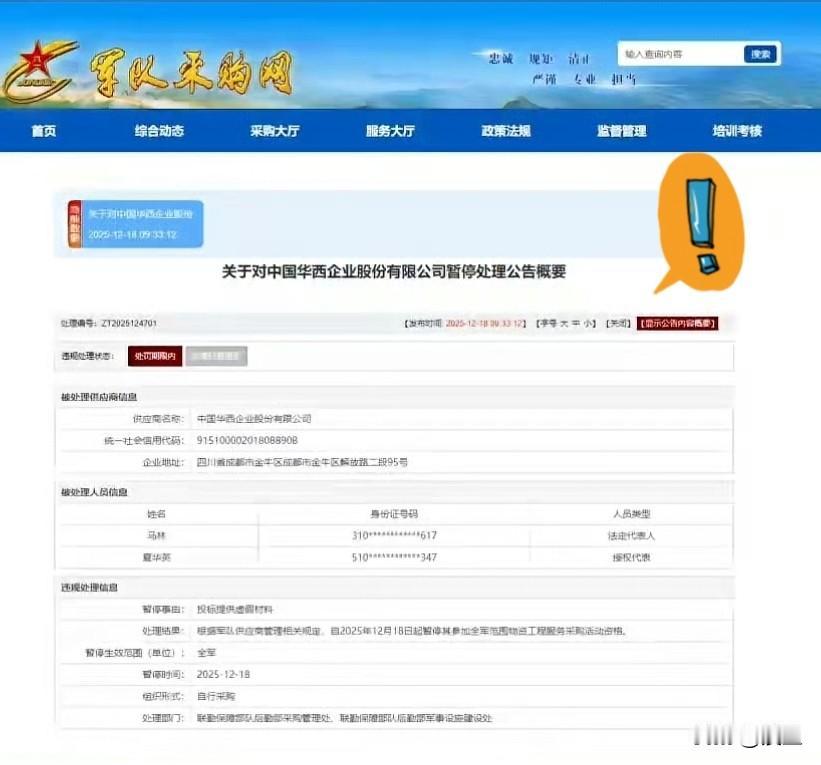Click the orange exclamation mark speech bubble
The width and height of the screenshot is (821, 765).
(x=703, y=225)
